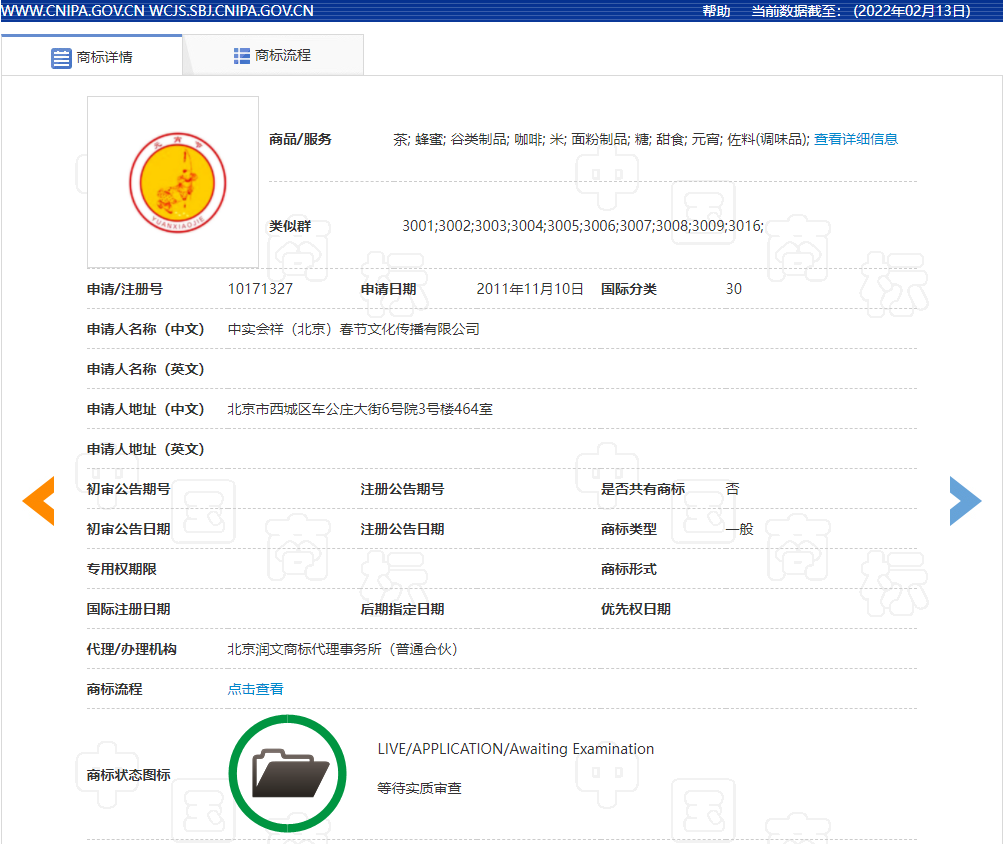Viewport: 1005px width, 844px height.
Task: Click the list icon on 商标详情 tab
Action: [x=61, y=57]
